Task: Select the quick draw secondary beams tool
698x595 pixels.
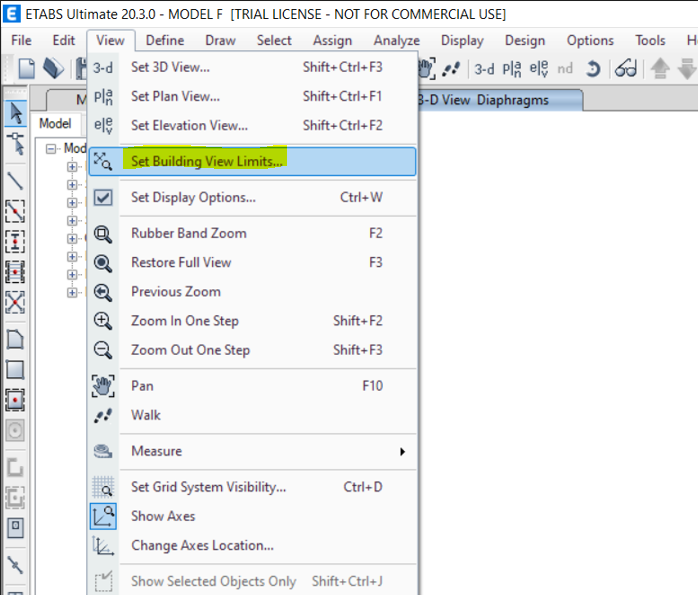Action: click(x=15, y=272)
